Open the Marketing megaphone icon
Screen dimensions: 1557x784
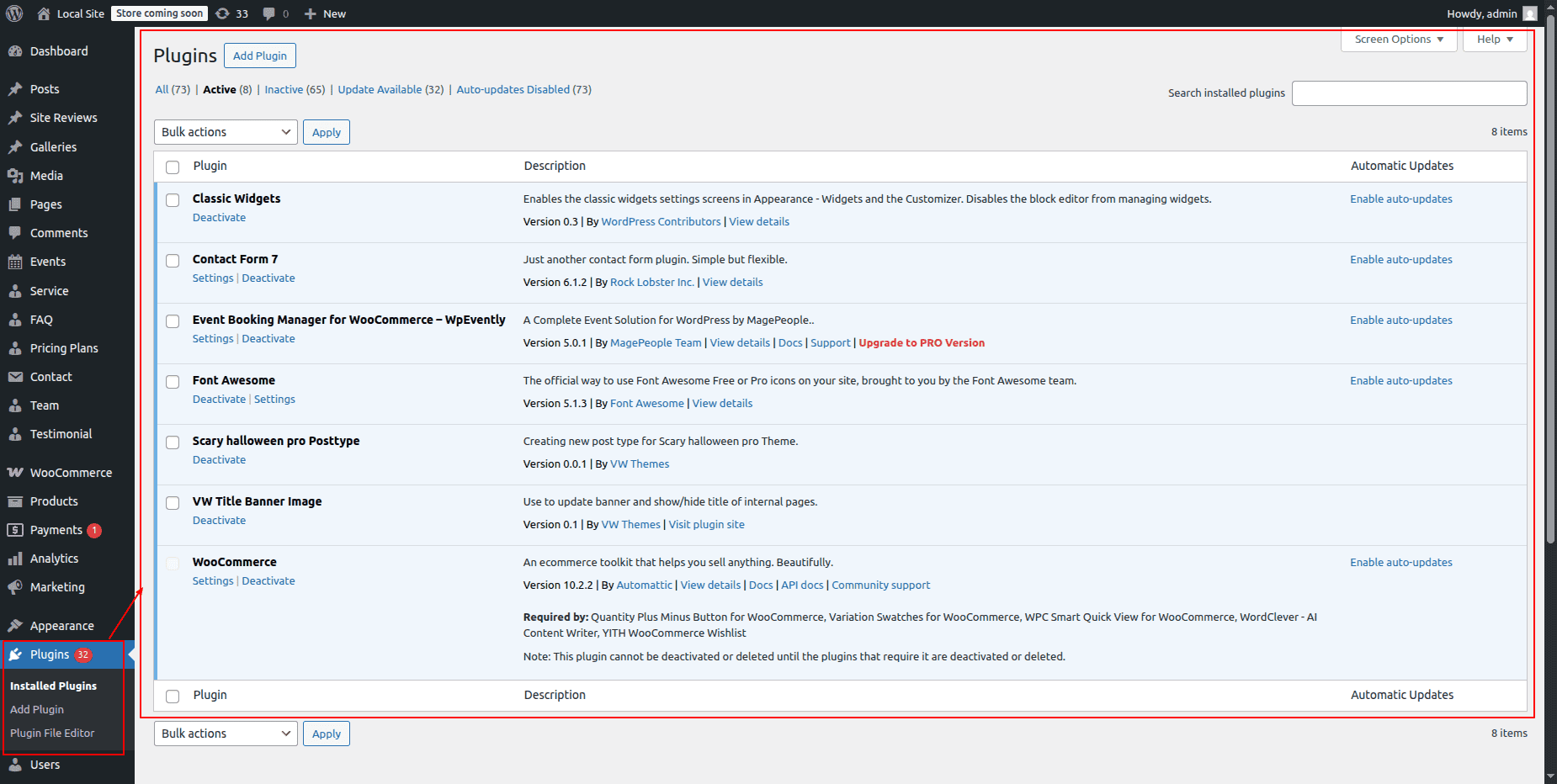click(15, 587)
